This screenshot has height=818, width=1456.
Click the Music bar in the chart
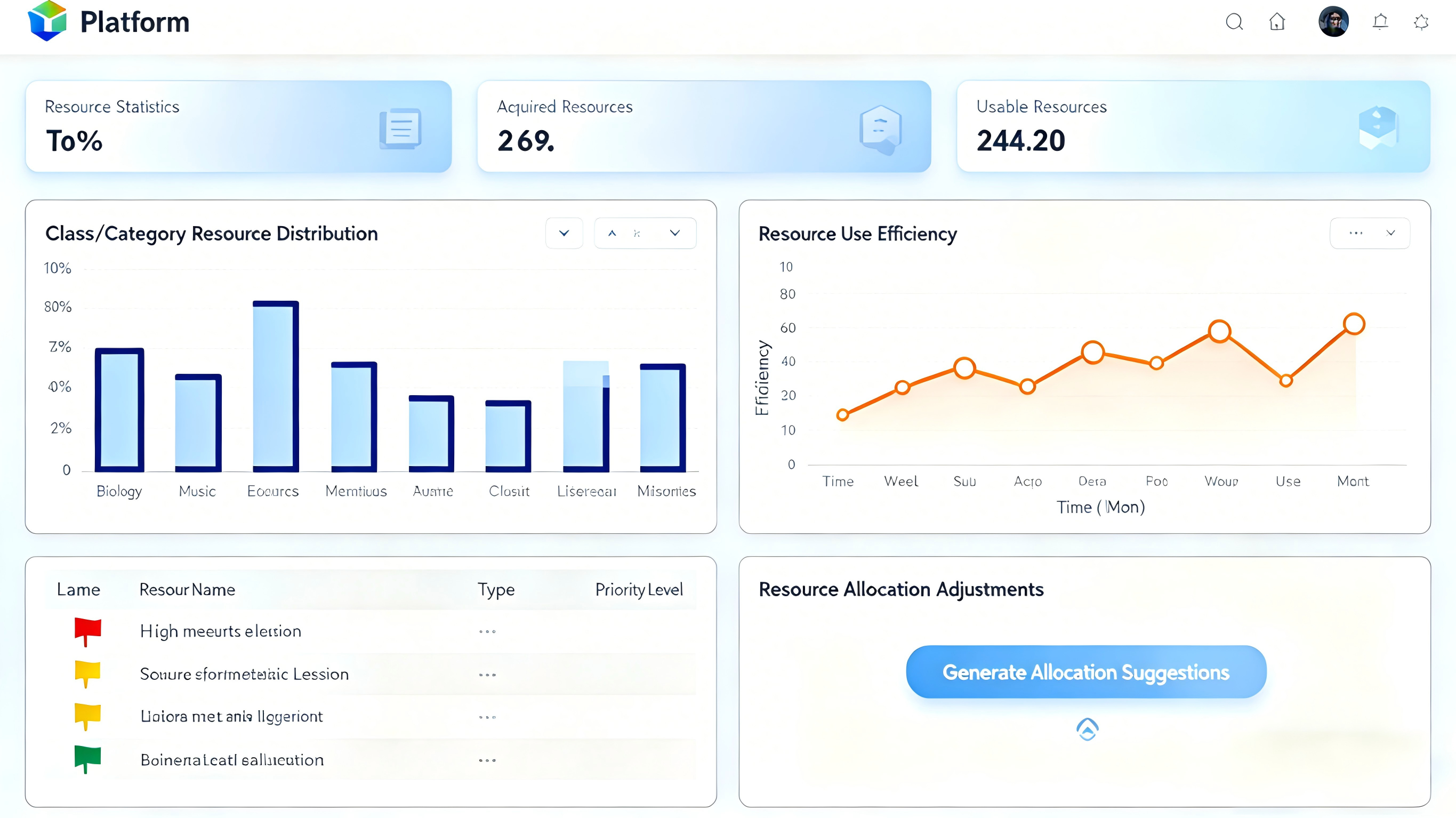198,422
